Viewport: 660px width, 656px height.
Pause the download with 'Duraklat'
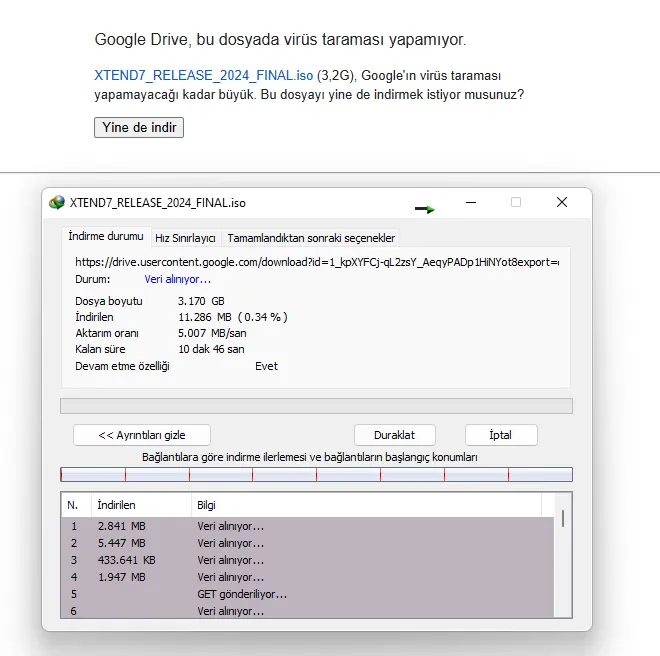[394, 435]
